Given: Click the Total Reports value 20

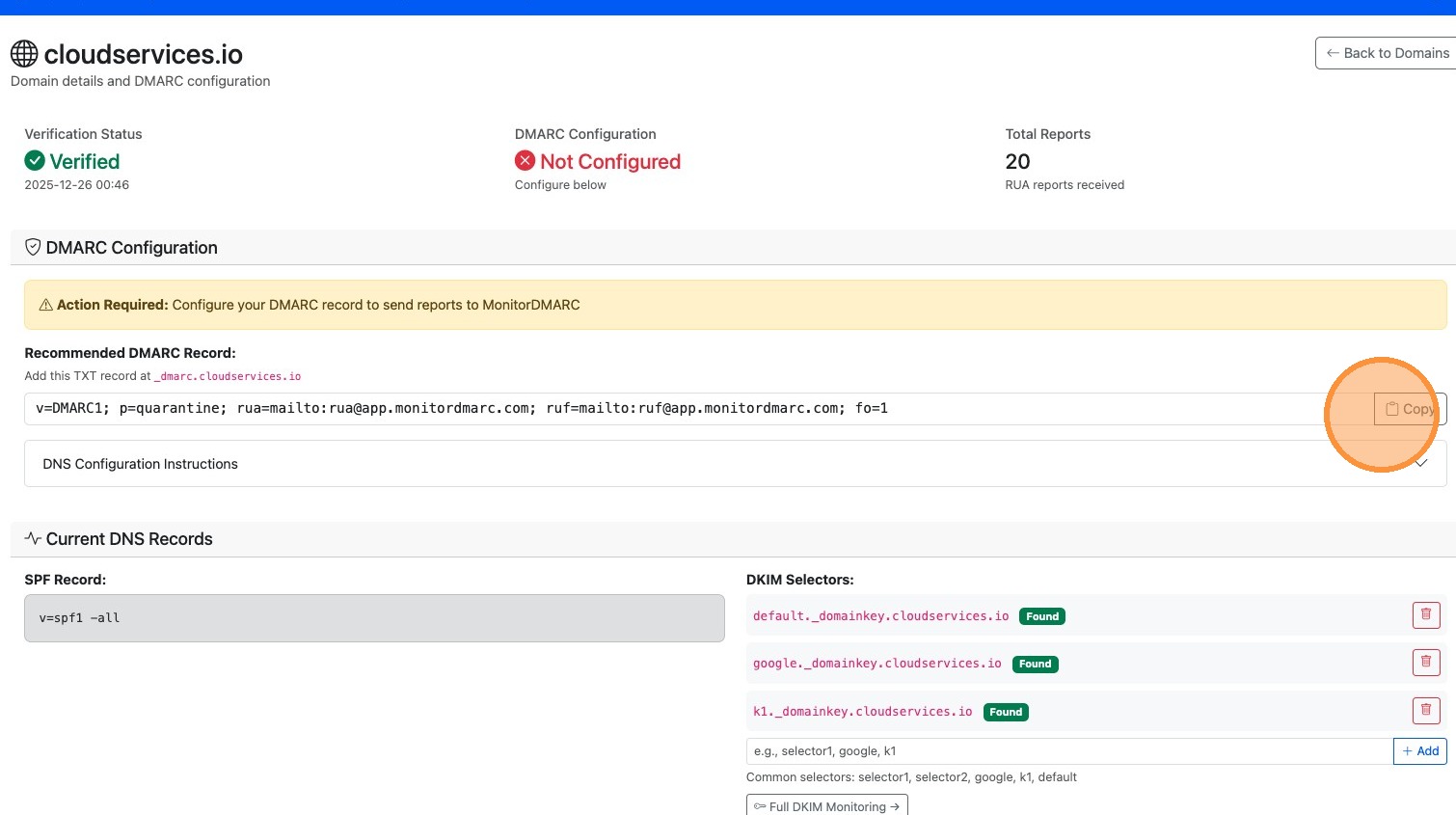Looking at the screenshot, I should coord(1017,161).
